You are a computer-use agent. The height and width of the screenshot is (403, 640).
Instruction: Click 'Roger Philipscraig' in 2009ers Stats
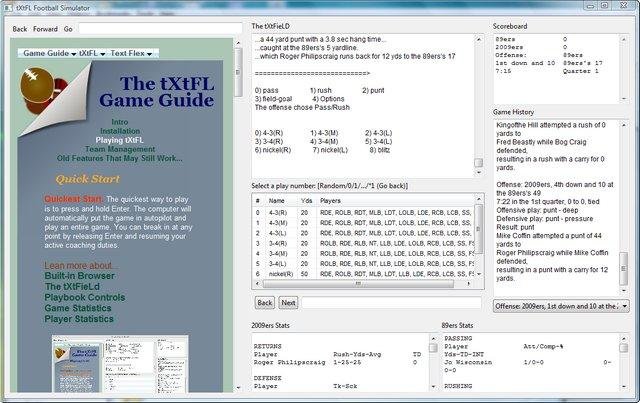pos(290,363)
